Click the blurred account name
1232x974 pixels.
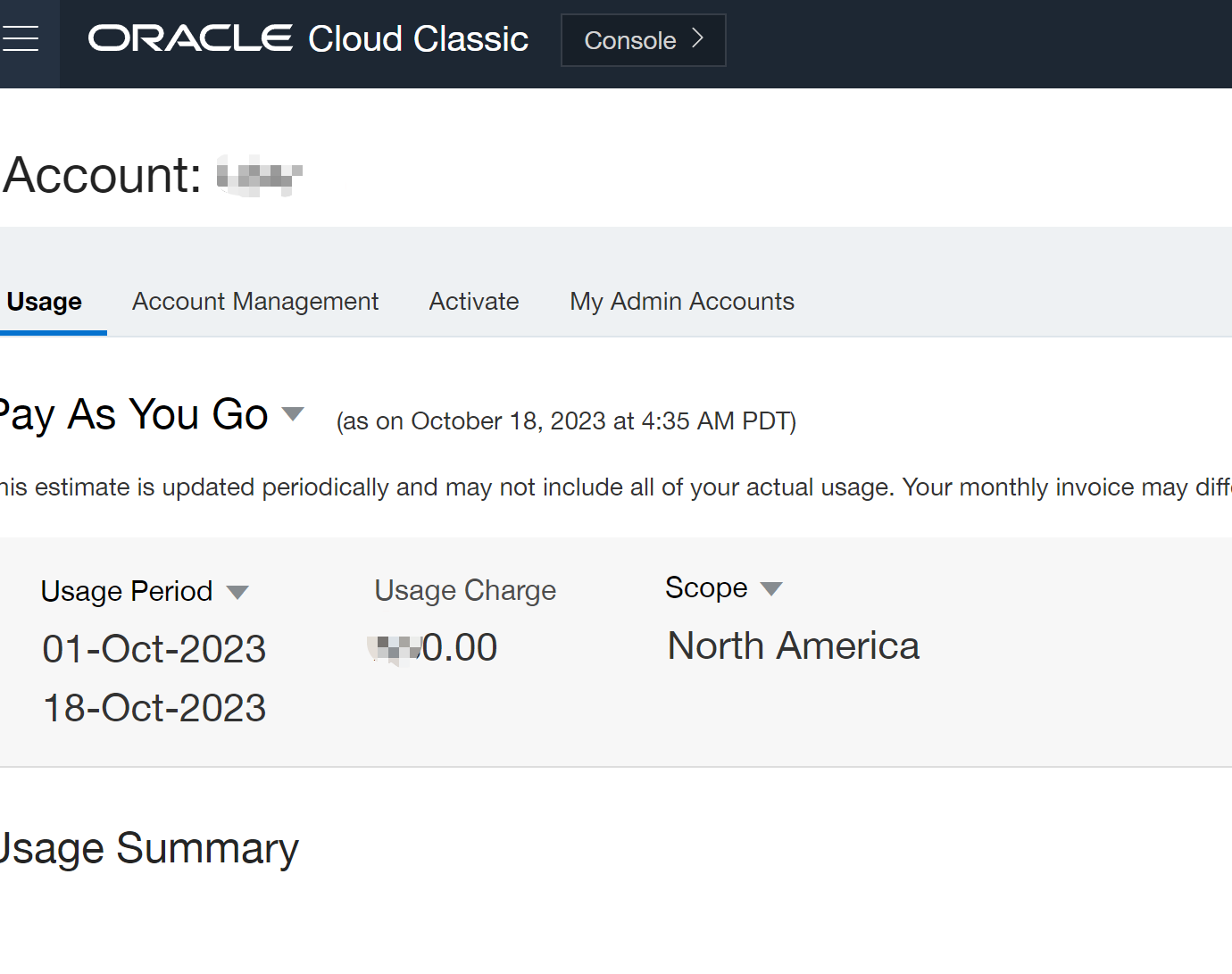pos(260,175)
